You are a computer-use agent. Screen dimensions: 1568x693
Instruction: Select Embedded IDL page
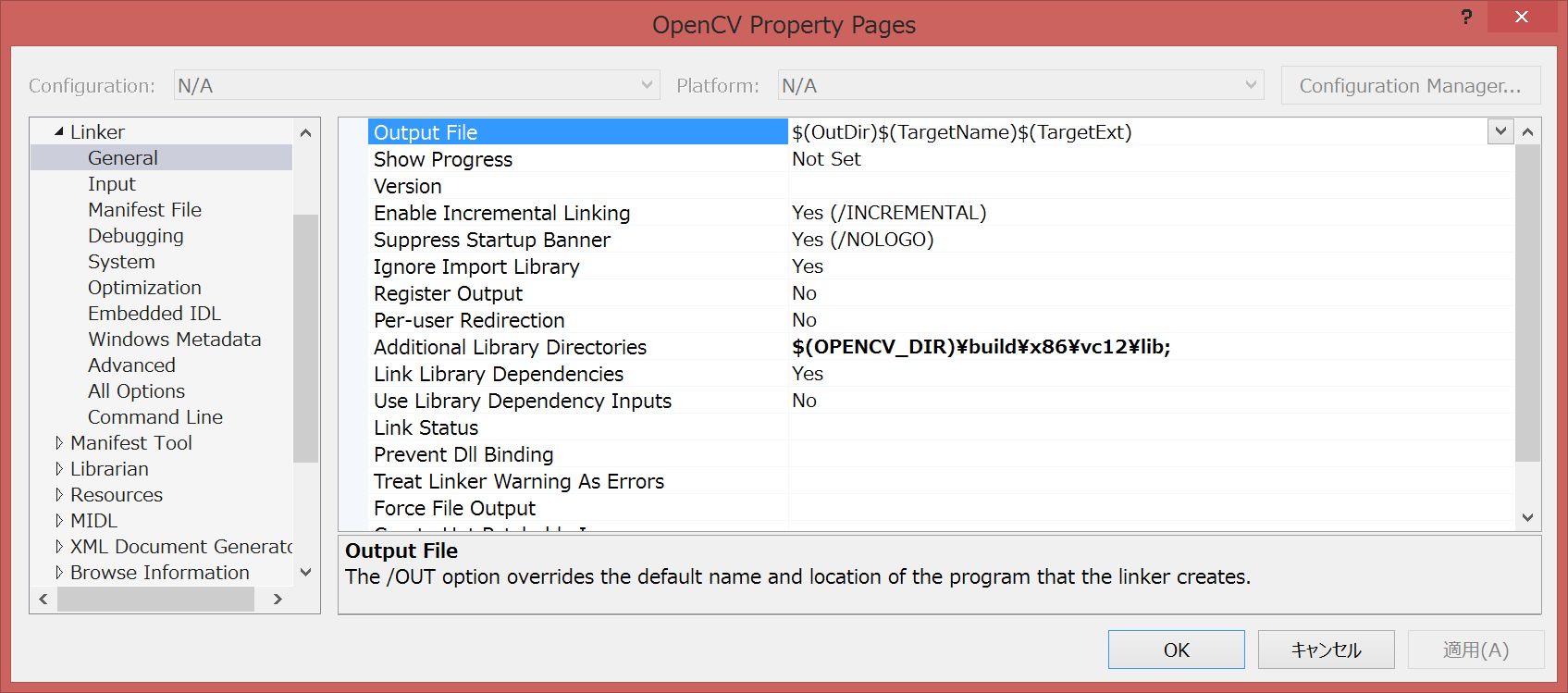coord(154,314)
